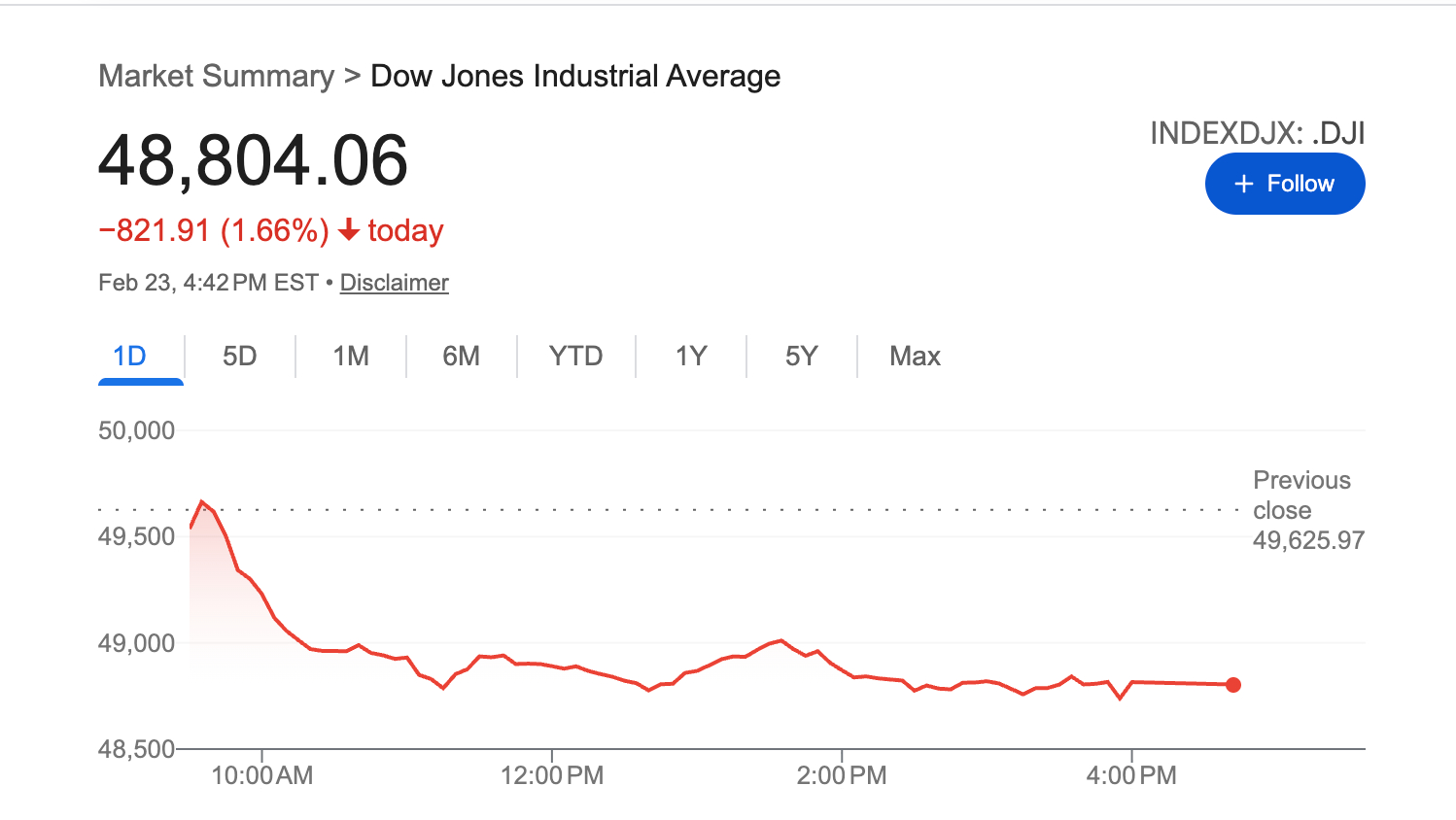The height and width of the screenshot is (820, 1456).
Task: Select the 1D time range tab
Action: coord(129,357)
